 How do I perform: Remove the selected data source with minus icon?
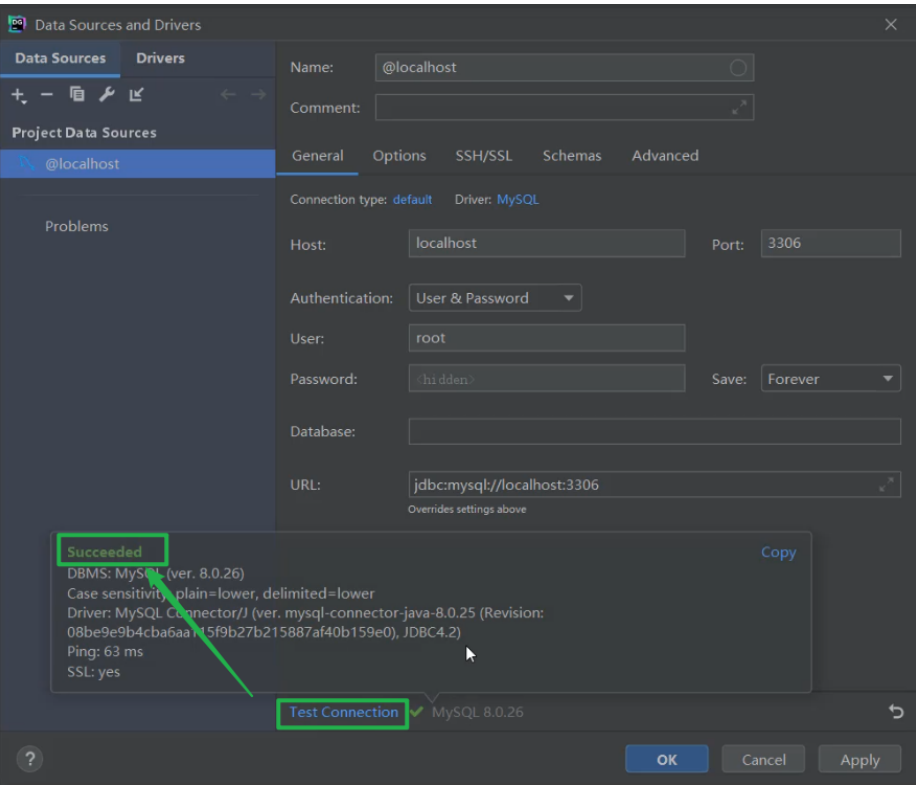tap(47, 94)
